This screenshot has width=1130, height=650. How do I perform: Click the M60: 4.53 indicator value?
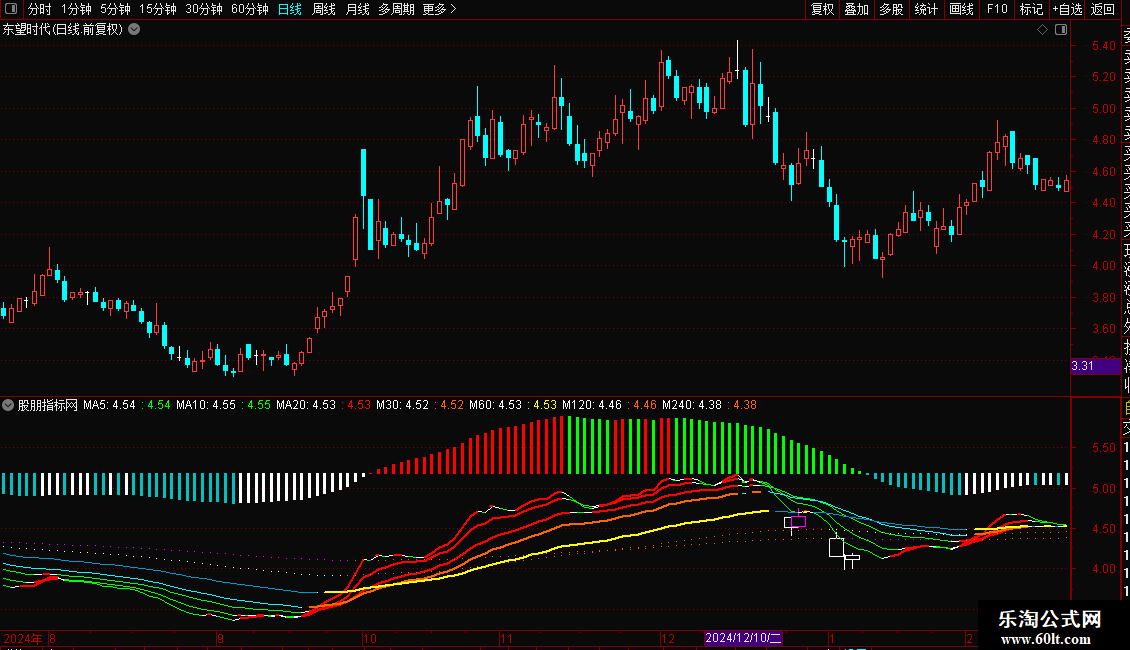click(x=495, y=405)
